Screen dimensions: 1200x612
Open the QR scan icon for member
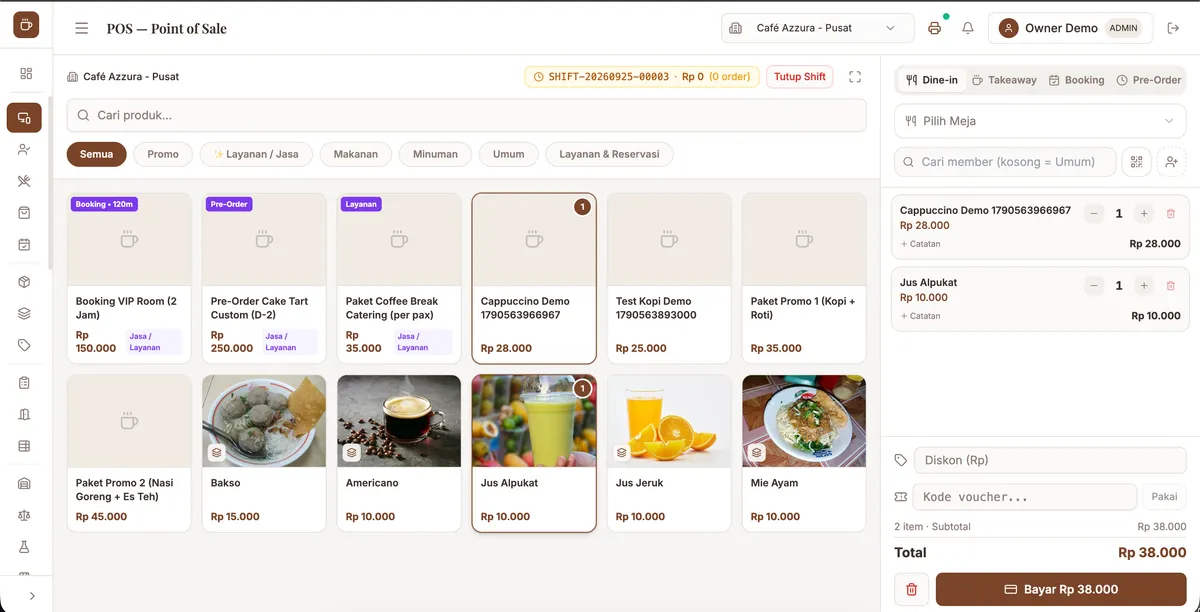click(x=1135, y=161)
